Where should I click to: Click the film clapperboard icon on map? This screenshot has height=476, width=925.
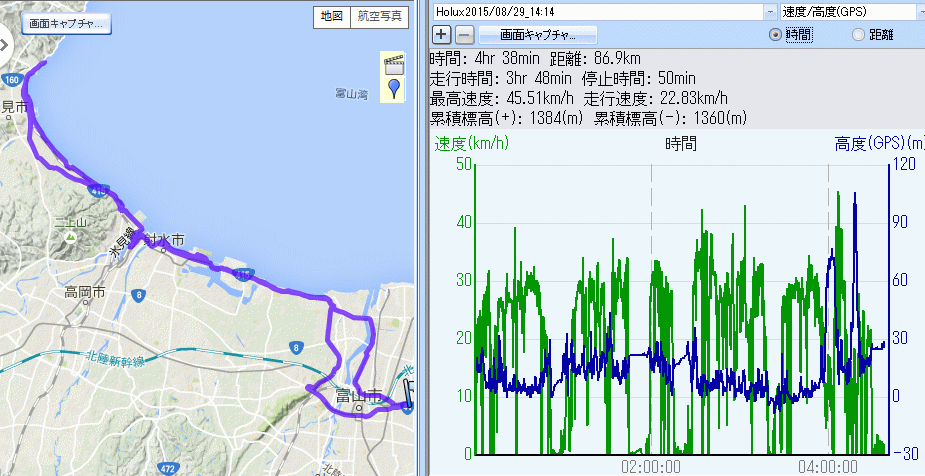[394, 64]
